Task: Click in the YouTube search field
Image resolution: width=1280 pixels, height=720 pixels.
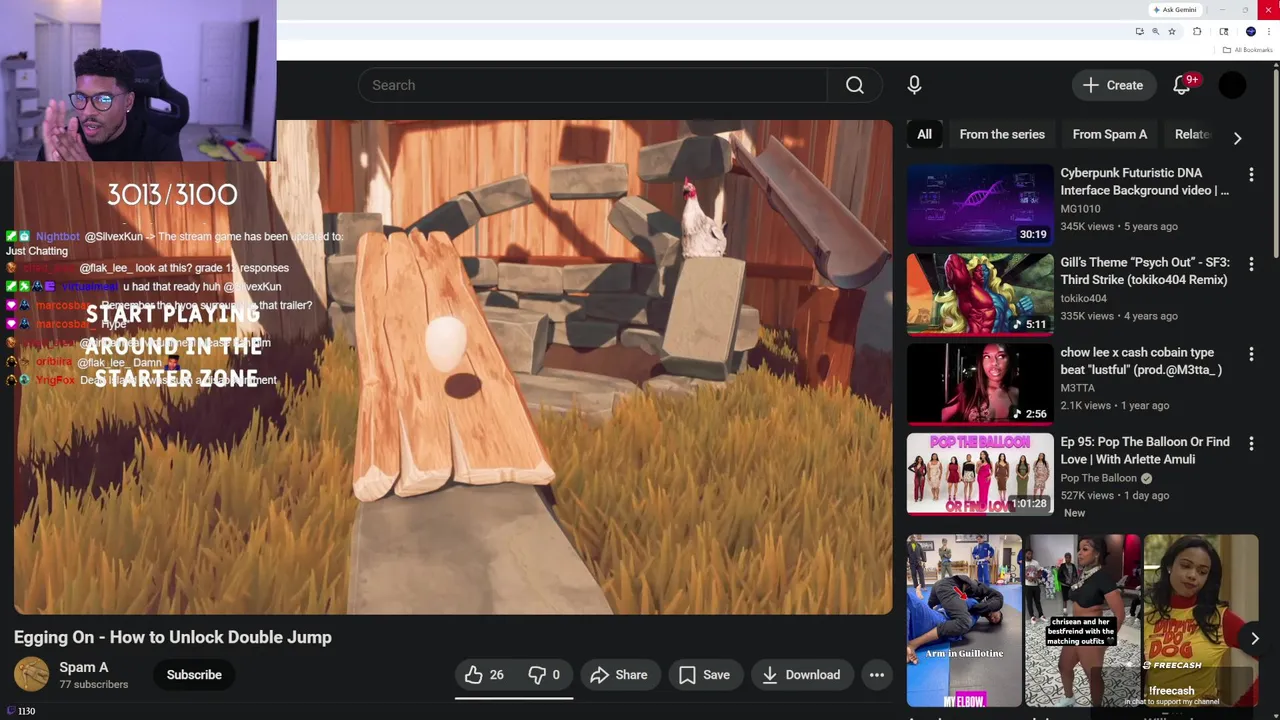Action: [593, 85]
